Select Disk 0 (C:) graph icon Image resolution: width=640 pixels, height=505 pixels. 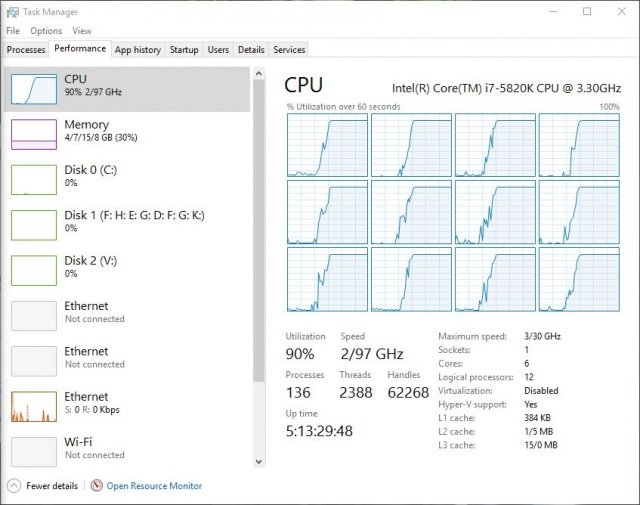point(33,179)
